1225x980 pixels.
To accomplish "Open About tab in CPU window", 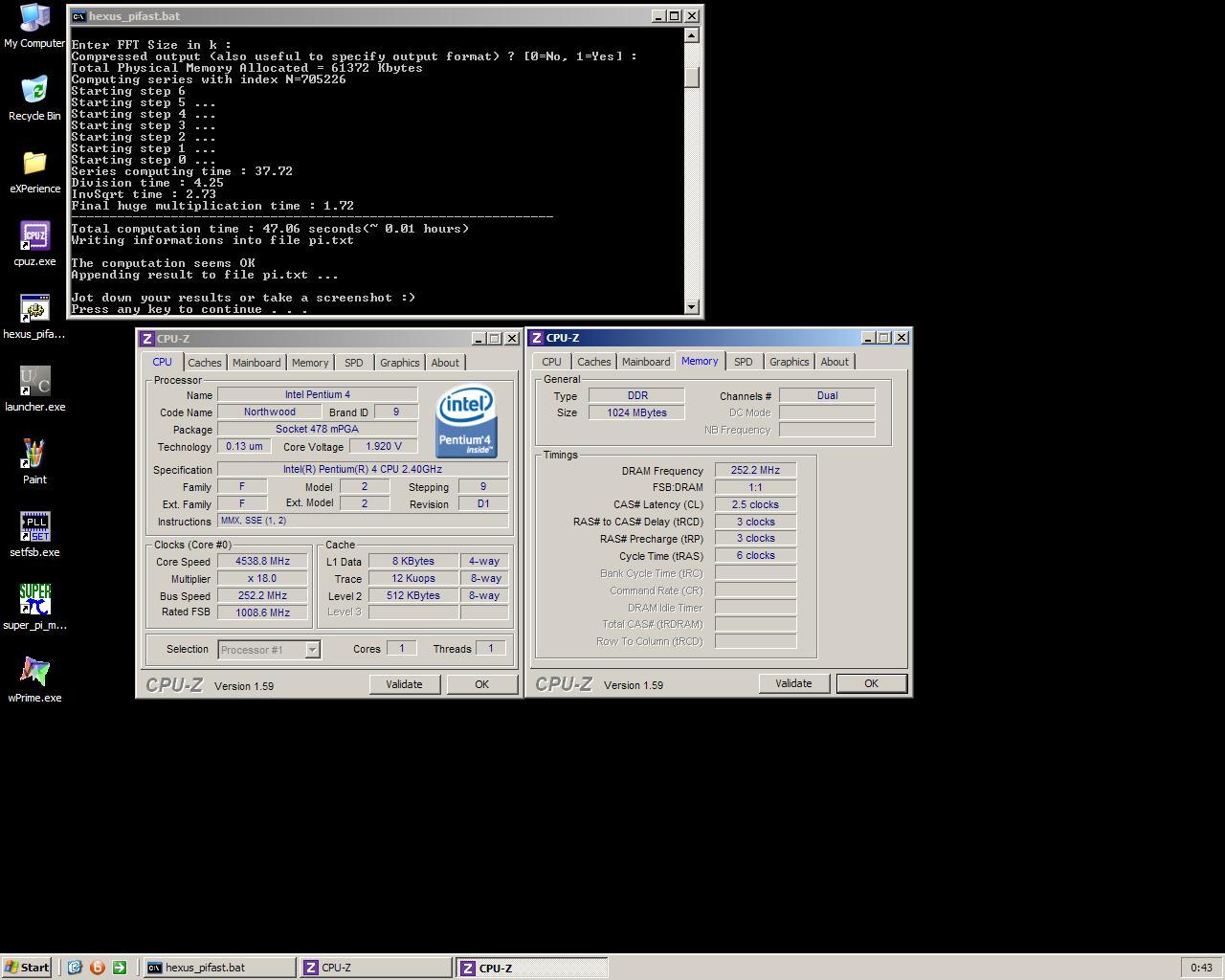I will coord(445,363).
